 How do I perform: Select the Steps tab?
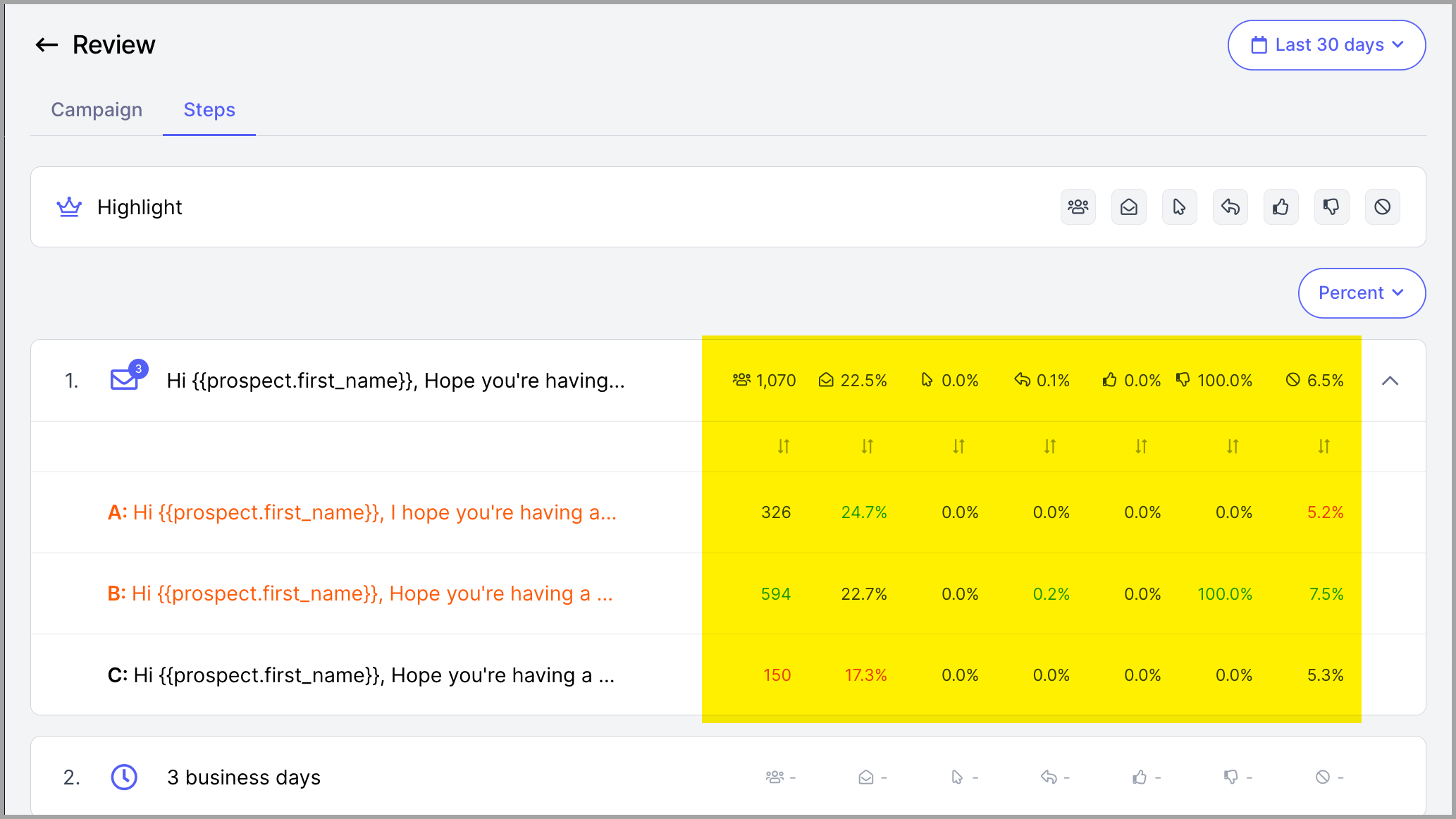coord(209,110)
